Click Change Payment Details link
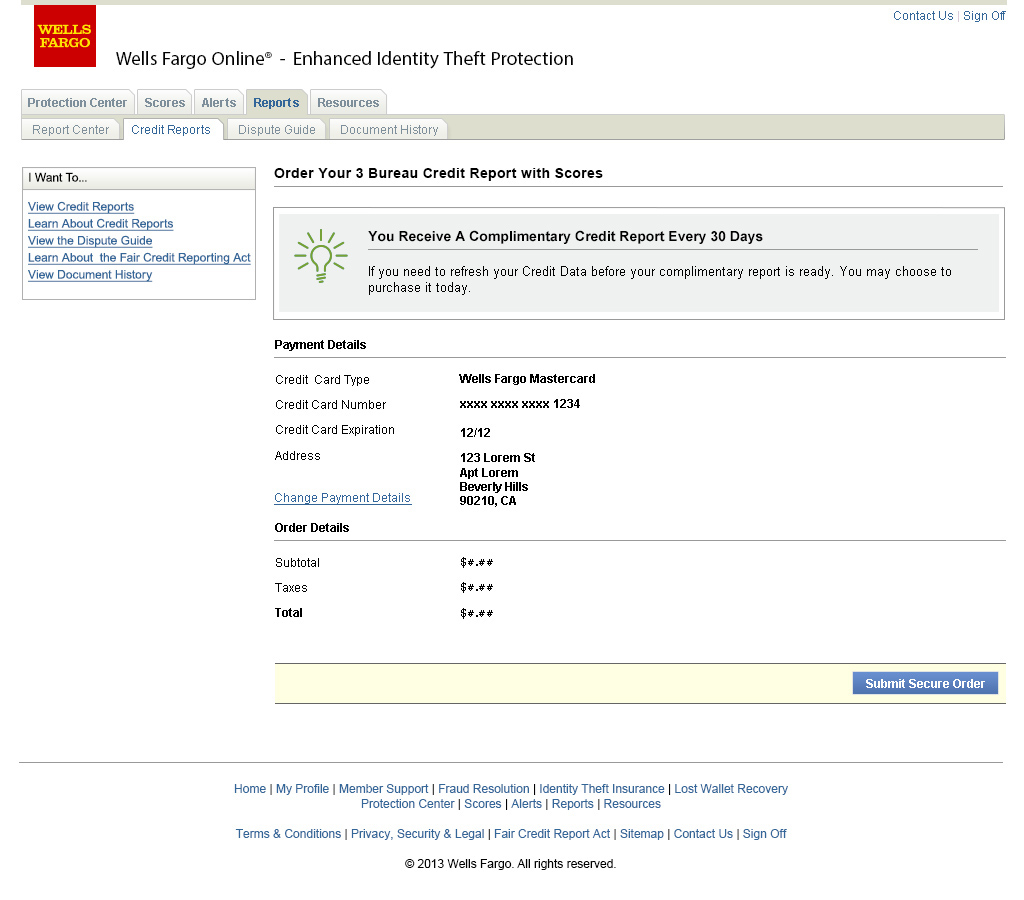1024x900 pixels. 342,498
